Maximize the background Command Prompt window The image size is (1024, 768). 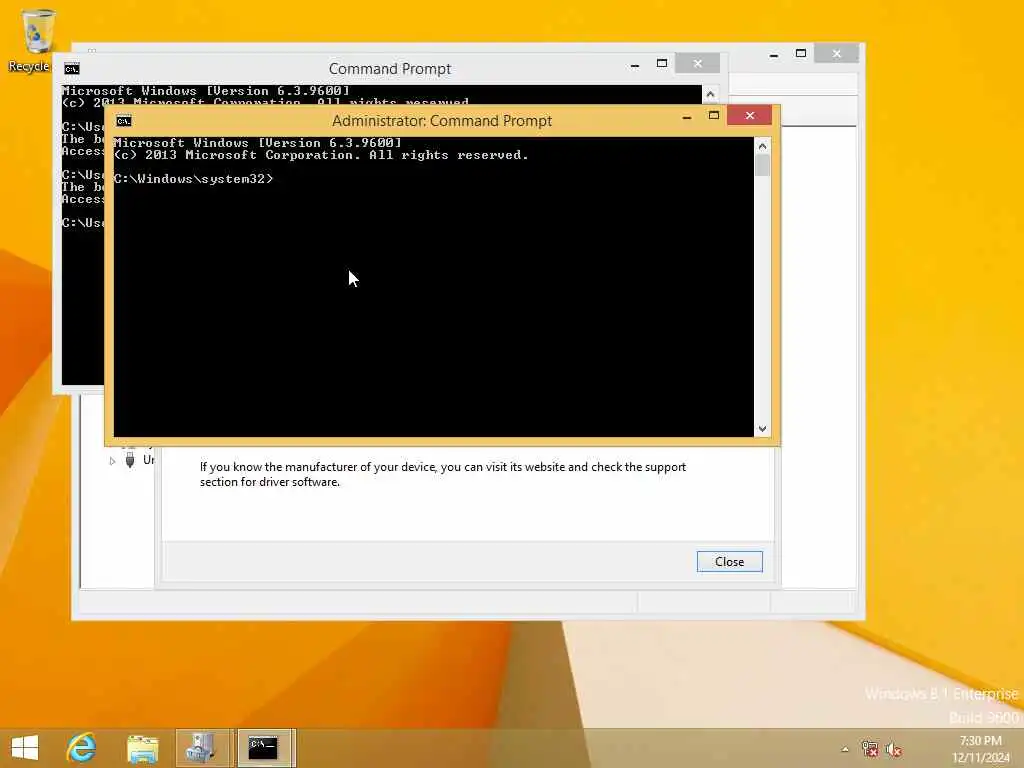pyautogui.click(x=662, y=63)
